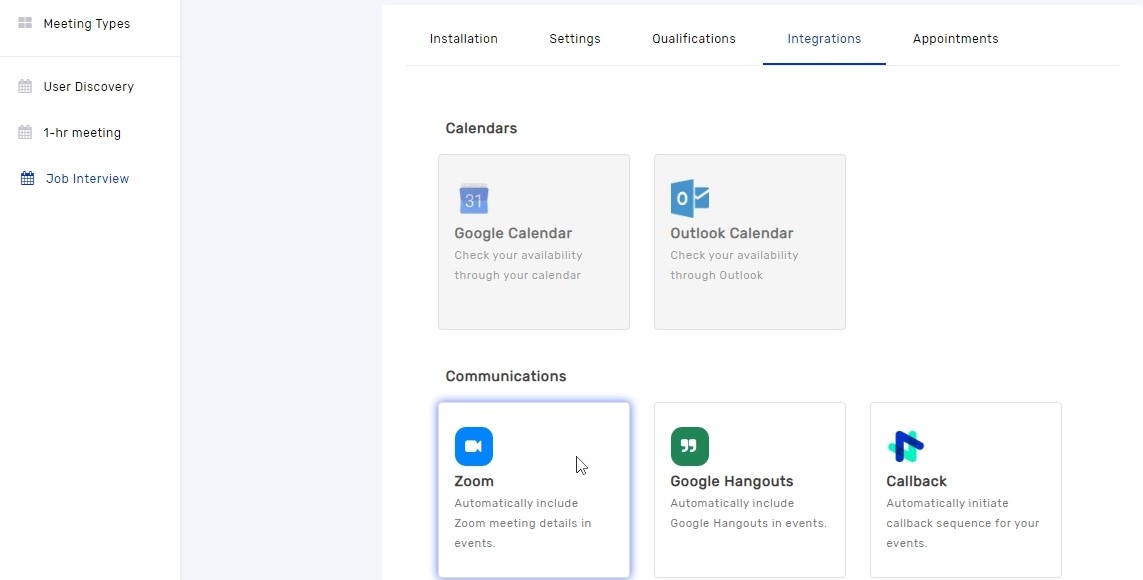
Task: Select the Google Hangouts card description
Action: 749,513
